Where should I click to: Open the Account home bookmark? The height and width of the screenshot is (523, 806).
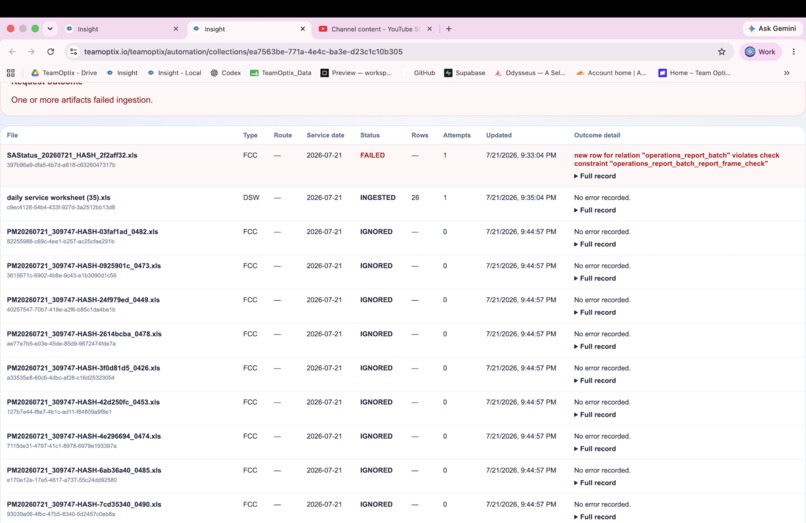tap(611, 73)
